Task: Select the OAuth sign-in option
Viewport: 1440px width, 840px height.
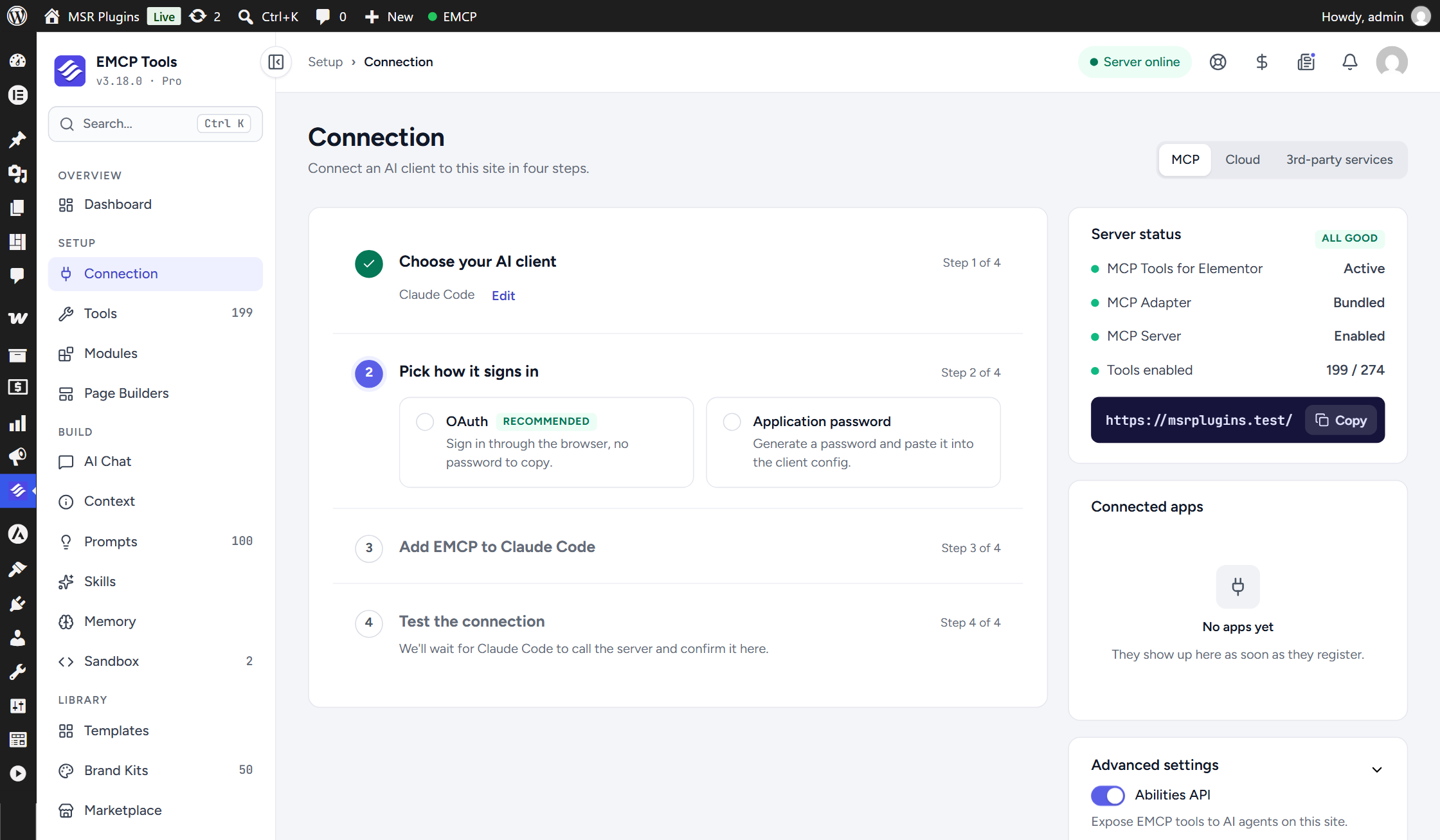Action: click(x=546, y=442)
